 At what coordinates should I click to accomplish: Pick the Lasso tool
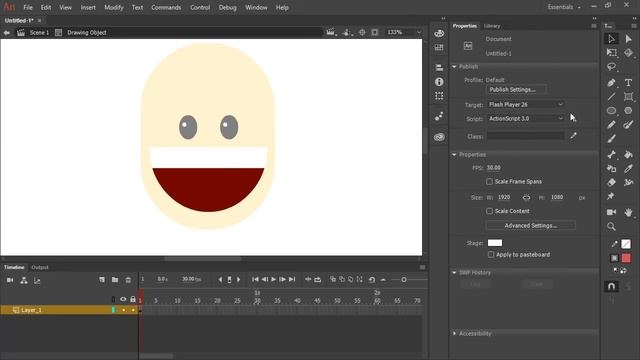point(611,67)
